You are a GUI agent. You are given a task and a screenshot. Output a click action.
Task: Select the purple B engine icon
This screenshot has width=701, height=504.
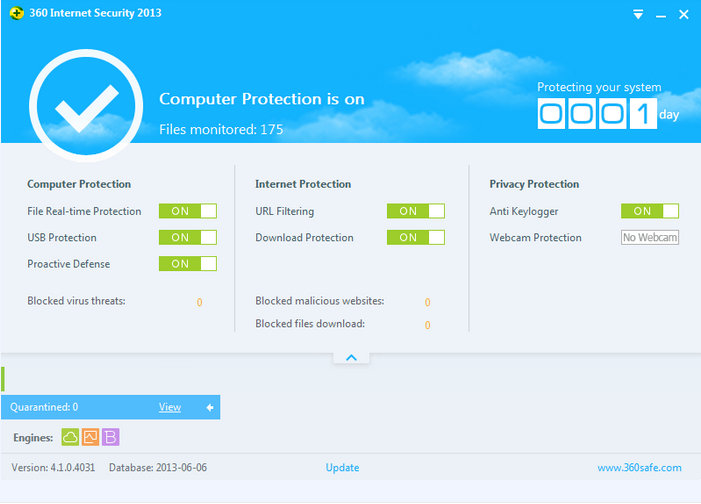[110, 437]
